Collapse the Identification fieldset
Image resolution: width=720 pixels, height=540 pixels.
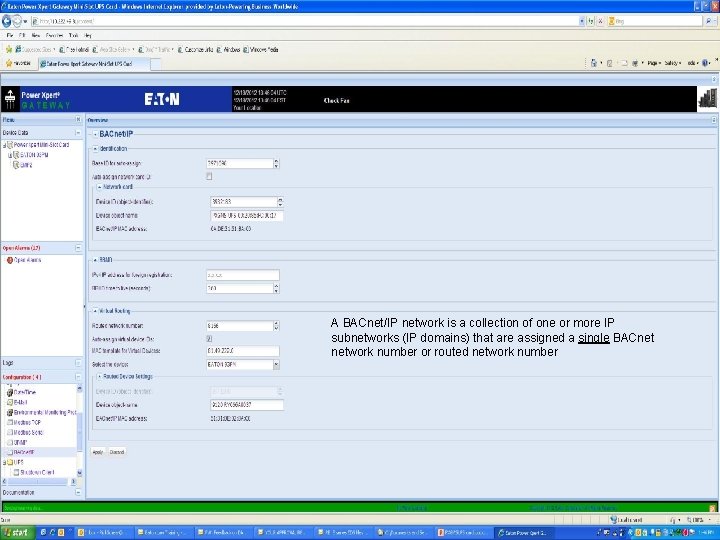coord(96,149)
